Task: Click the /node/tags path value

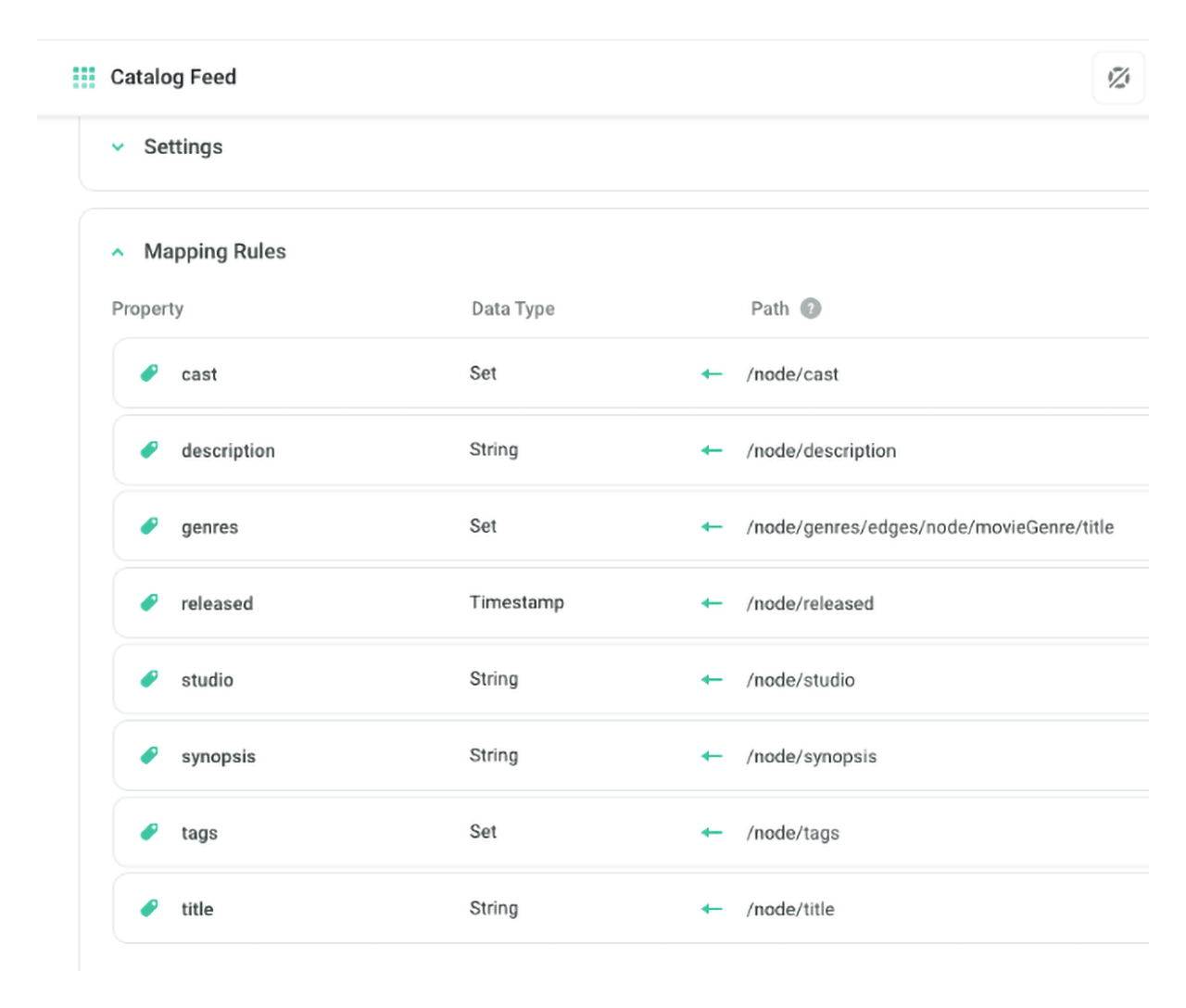Action: (792, 834)
